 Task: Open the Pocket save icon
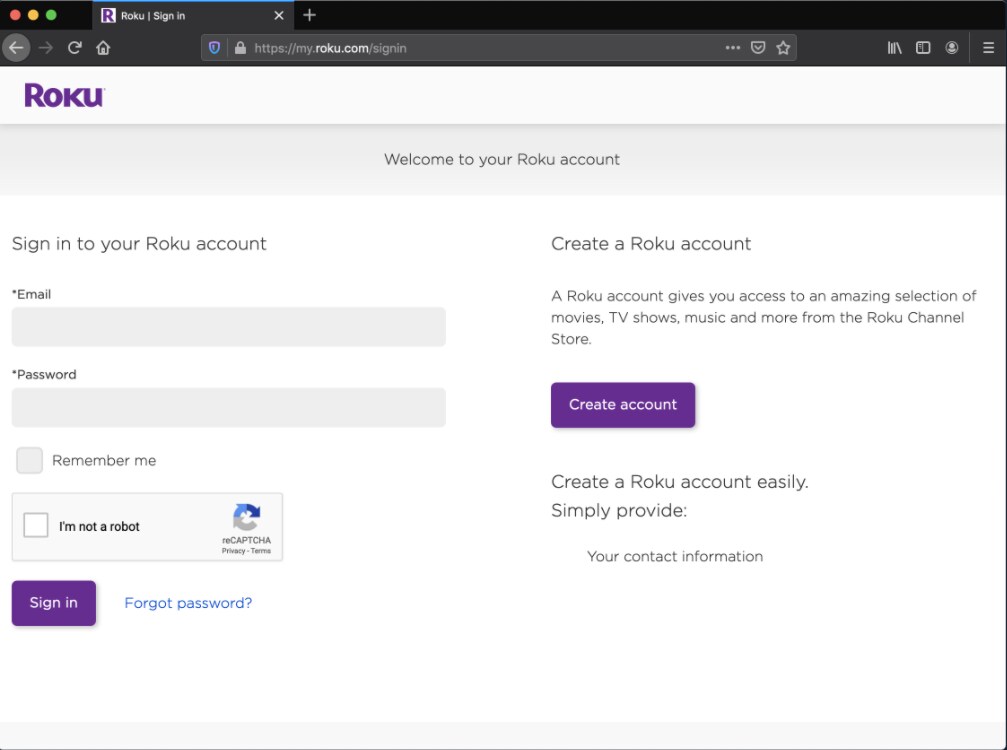[x=758, y=48]
